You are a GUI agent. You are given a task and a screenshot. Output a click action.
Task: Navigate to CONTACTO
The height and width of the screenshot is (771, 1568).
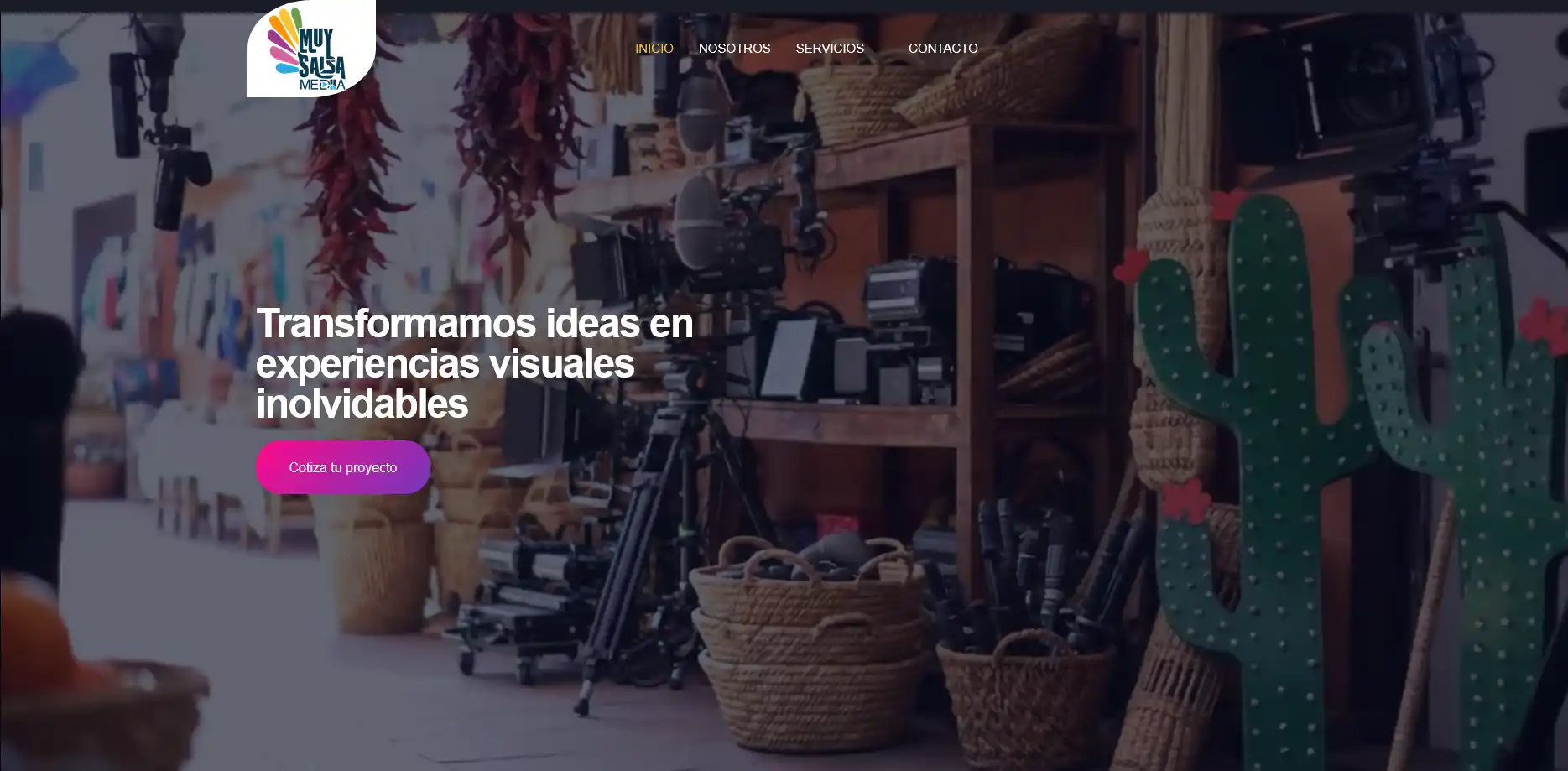pyautogui.click(x=942, y=49)
